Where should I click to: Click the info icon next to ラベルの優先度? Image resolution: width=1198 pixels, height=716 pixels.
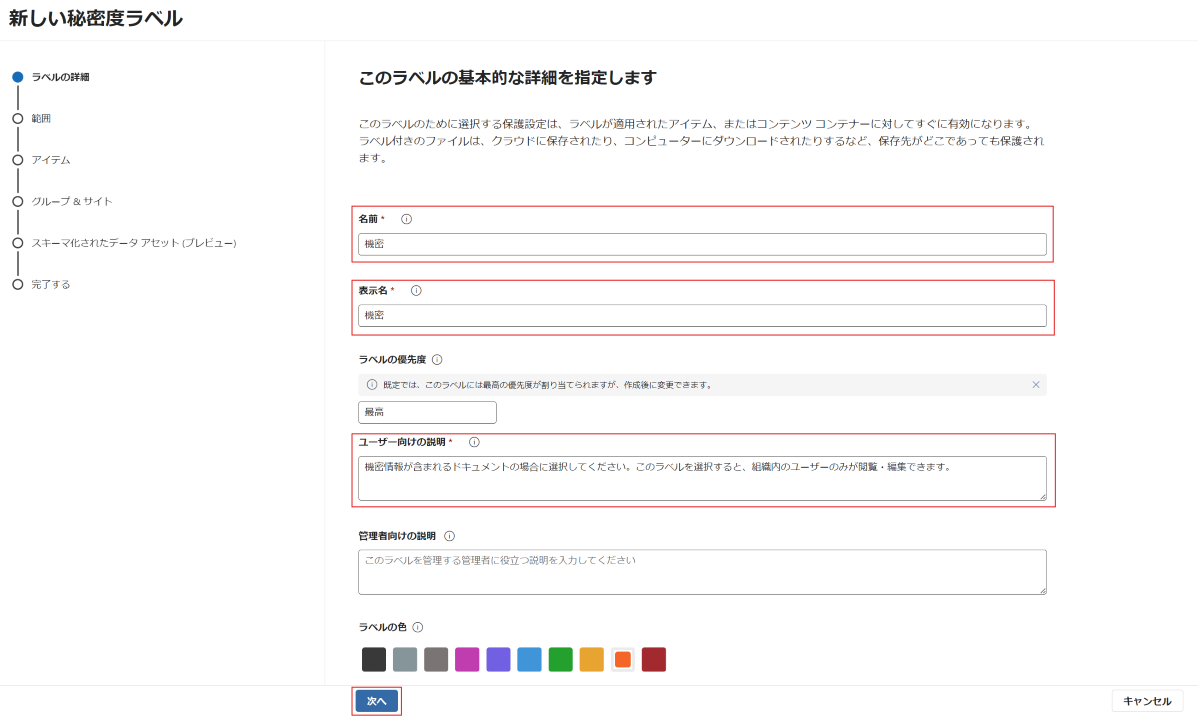[x=437, y=359]
